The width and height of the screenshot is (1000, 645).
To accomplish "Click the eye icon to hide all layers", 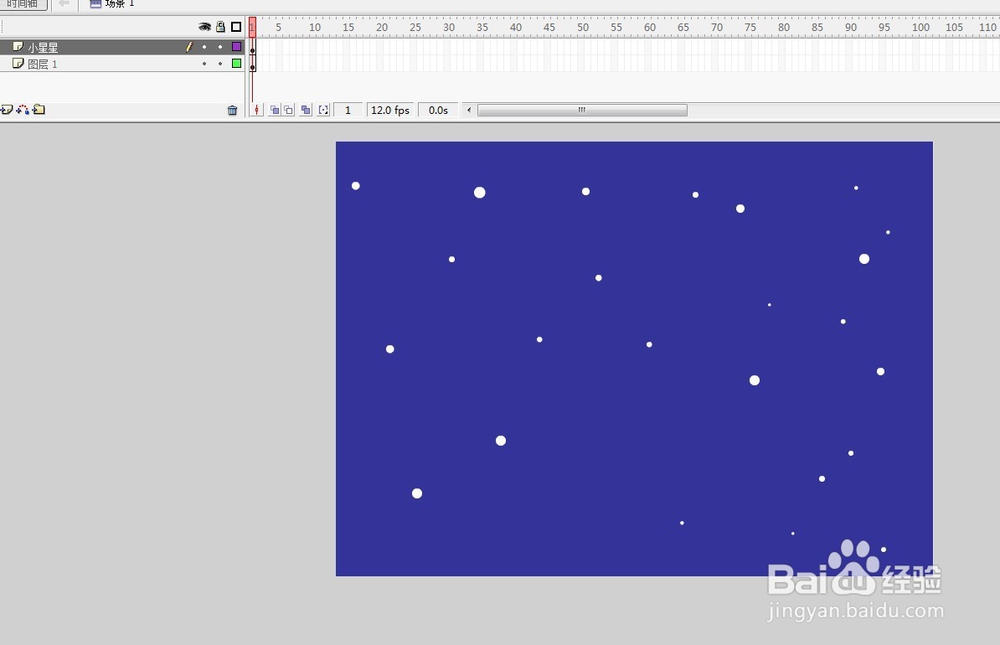I will [204, 27].
